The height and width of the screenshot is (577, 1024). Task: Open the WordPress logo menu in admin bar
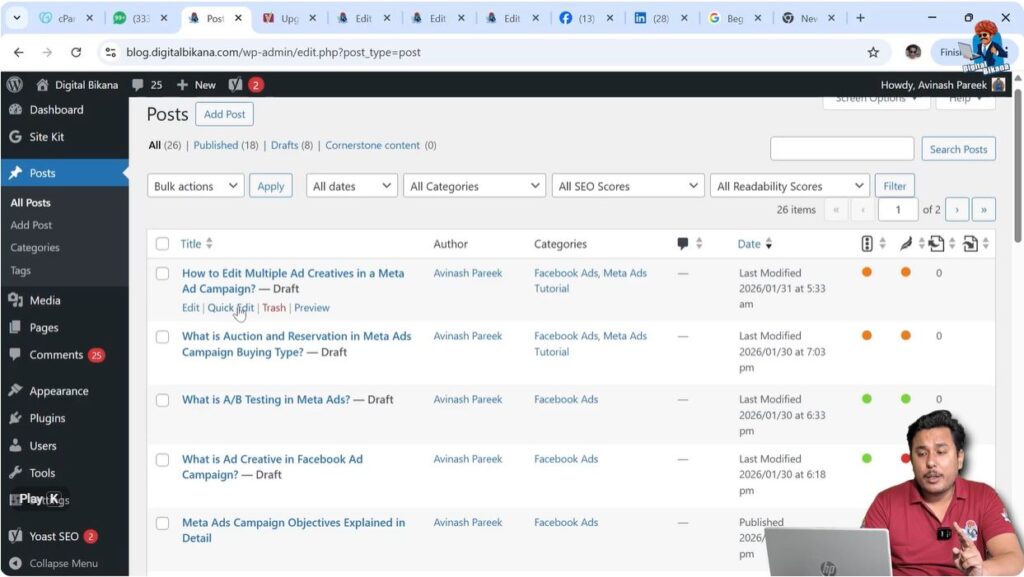tap(13, 84)
